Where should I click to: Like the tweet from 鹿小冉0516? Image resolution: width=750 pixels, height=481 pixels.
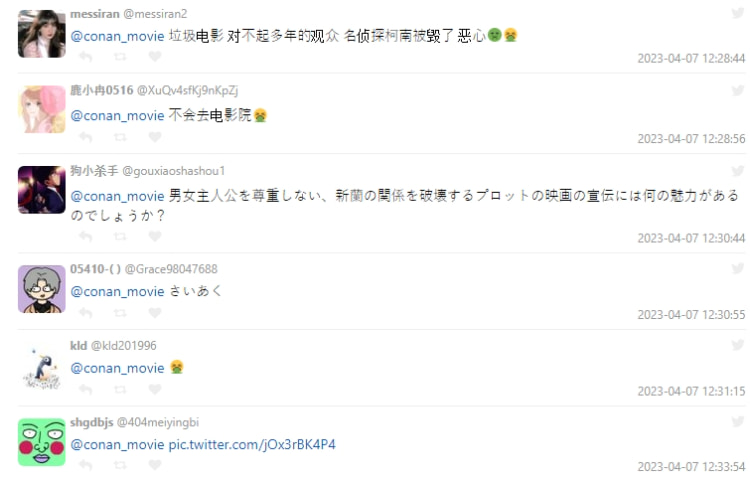click(x=154, y=137)
